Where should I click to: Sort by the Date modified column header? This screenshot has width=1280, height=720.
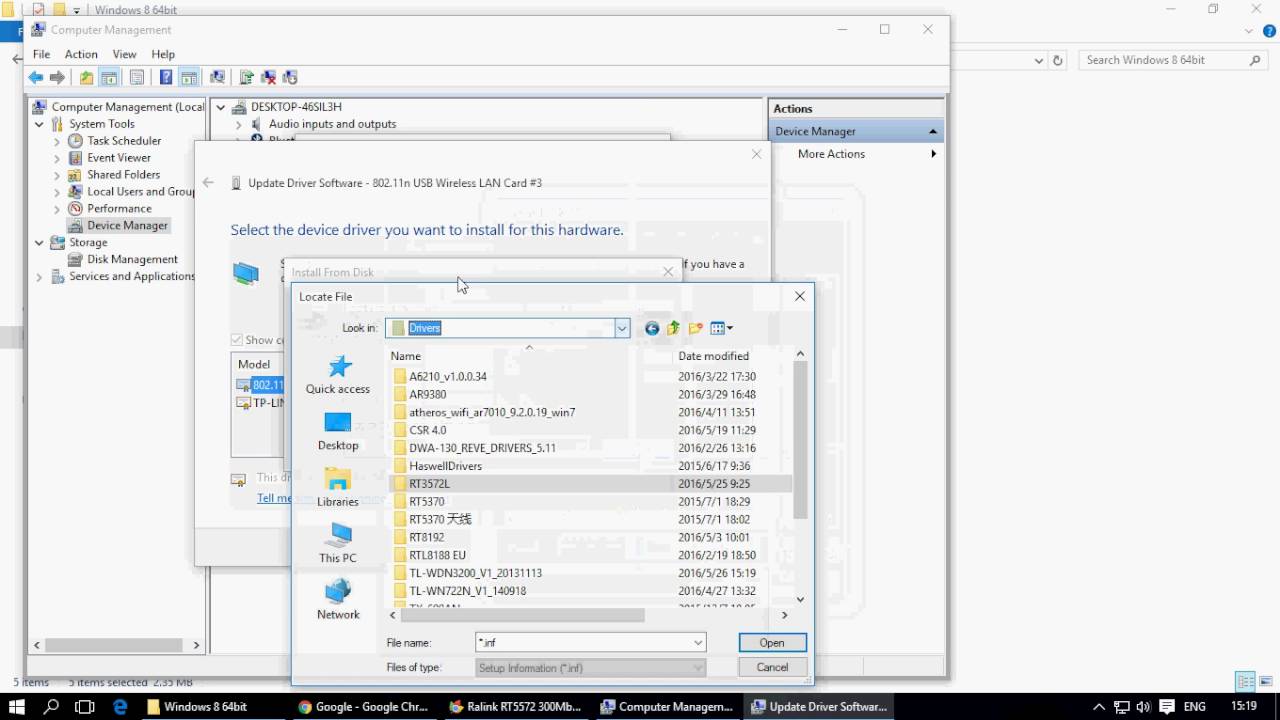click(713, 356)
